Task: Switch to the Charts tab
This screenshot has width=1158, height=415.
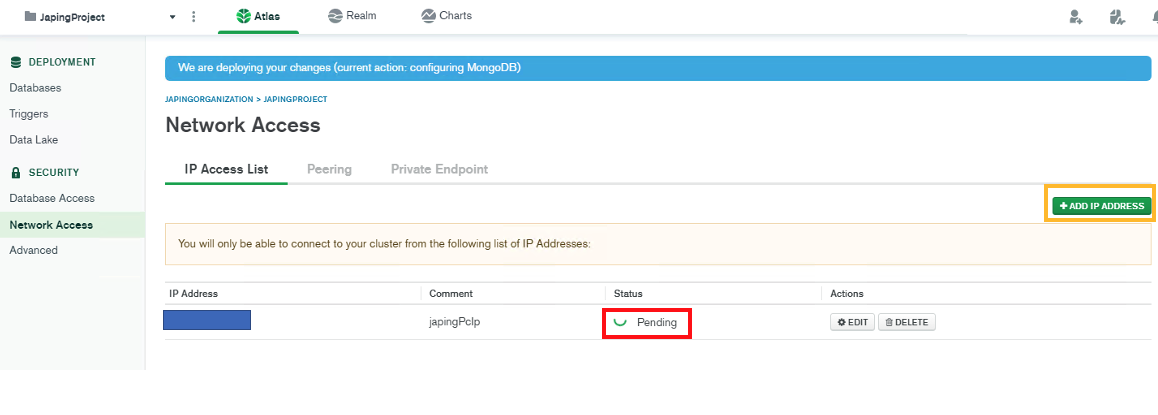Action: pos(446,16)
